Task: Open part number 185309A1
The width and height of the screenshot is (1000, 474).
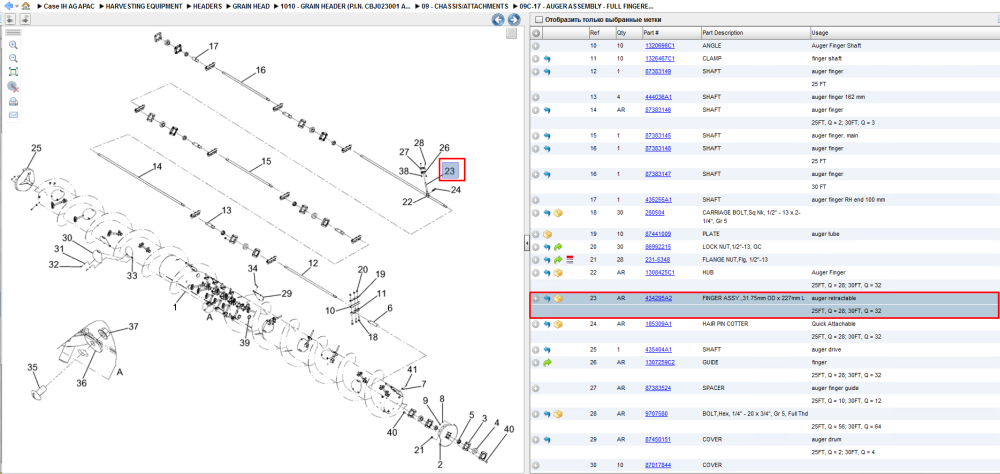Action: (658, 324)
